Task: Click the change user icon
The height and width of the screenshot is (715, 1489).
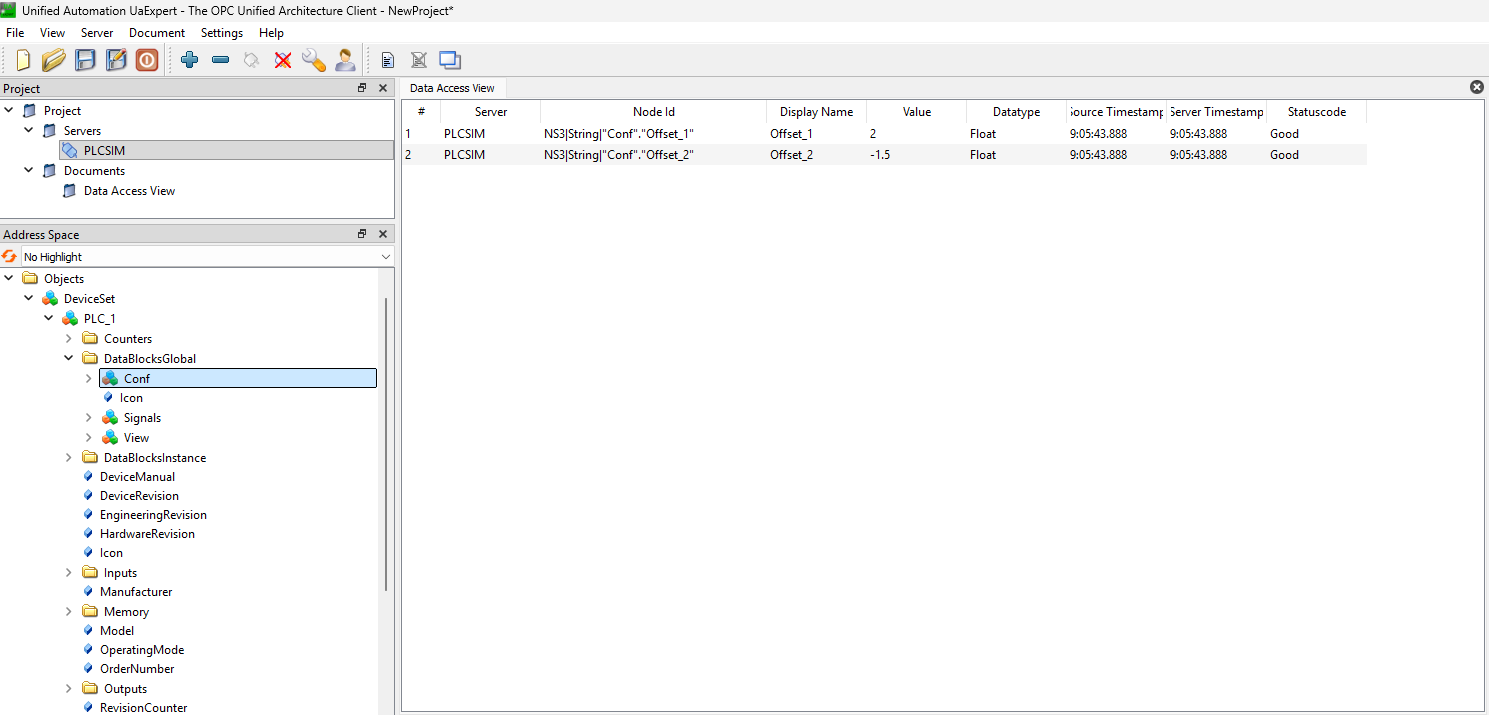Action: pyautogui.click(x=345, y=60)
